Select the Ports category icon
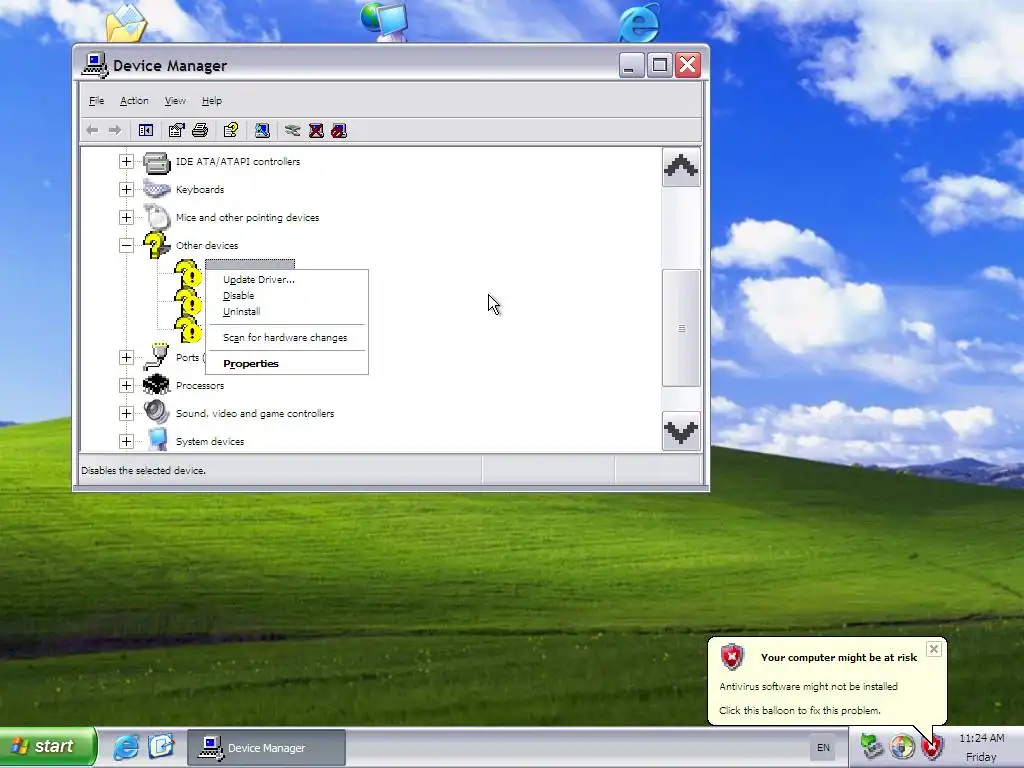Image resolution: width=1024 pixels, height=768 pixels. pyautogui.click(x=157, y=357)
